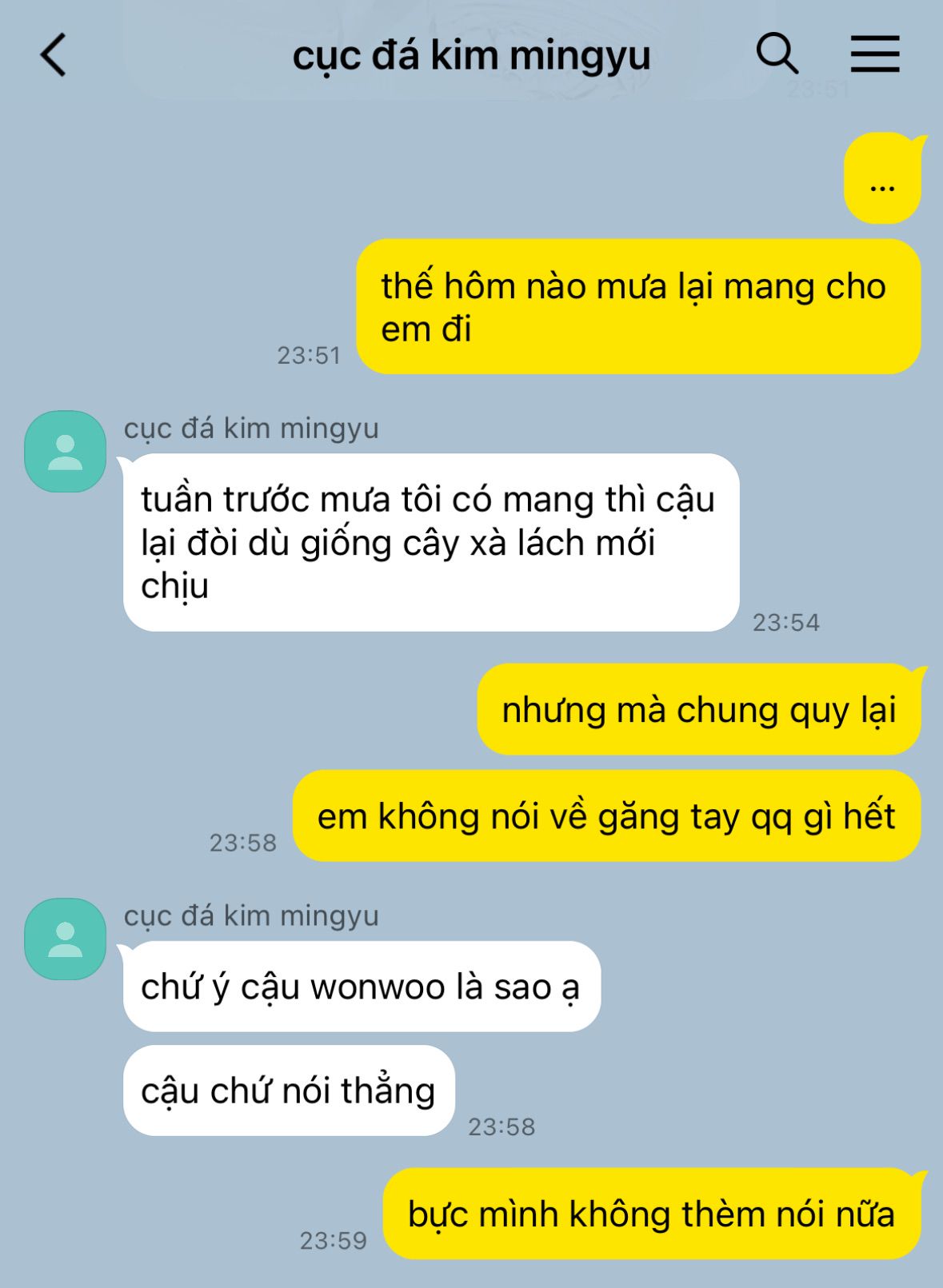Tap the back arrow icon

point(54,55)
